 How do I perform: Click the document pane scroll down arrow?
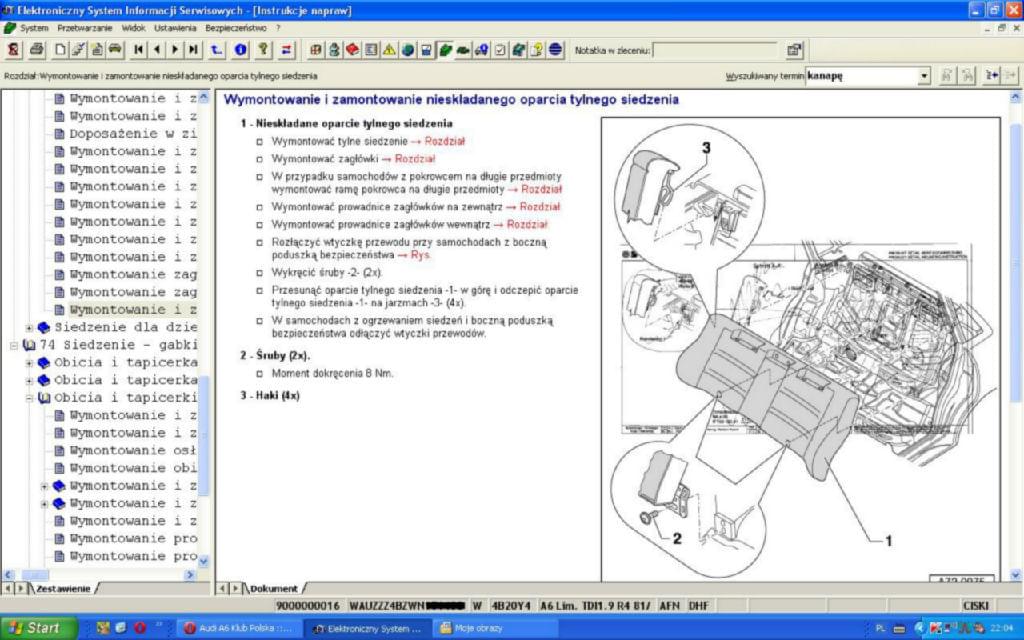[1016, 575]
